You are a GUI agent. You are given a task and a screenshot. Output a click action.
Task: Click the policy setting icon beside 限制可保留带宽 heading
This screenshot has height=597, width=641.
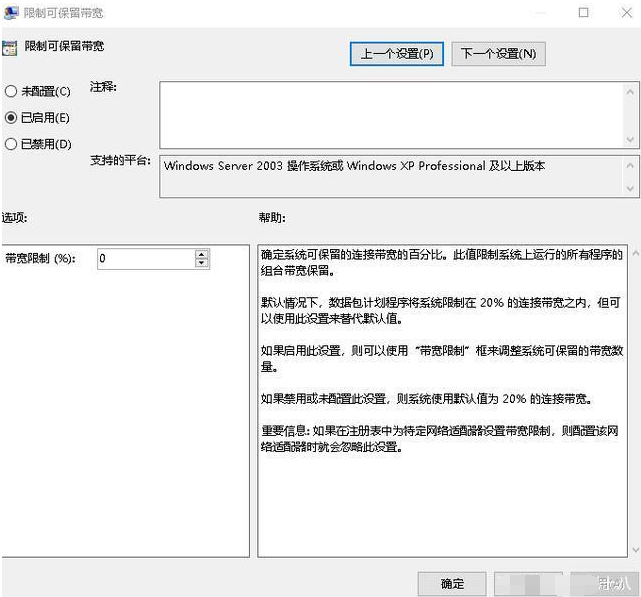(x=9, y=47)
